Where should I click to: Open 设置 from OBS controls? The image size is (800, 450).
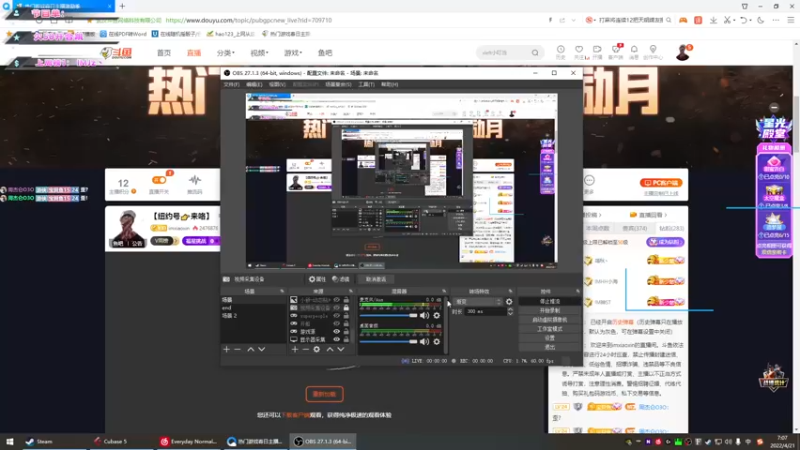coord(549,338)
